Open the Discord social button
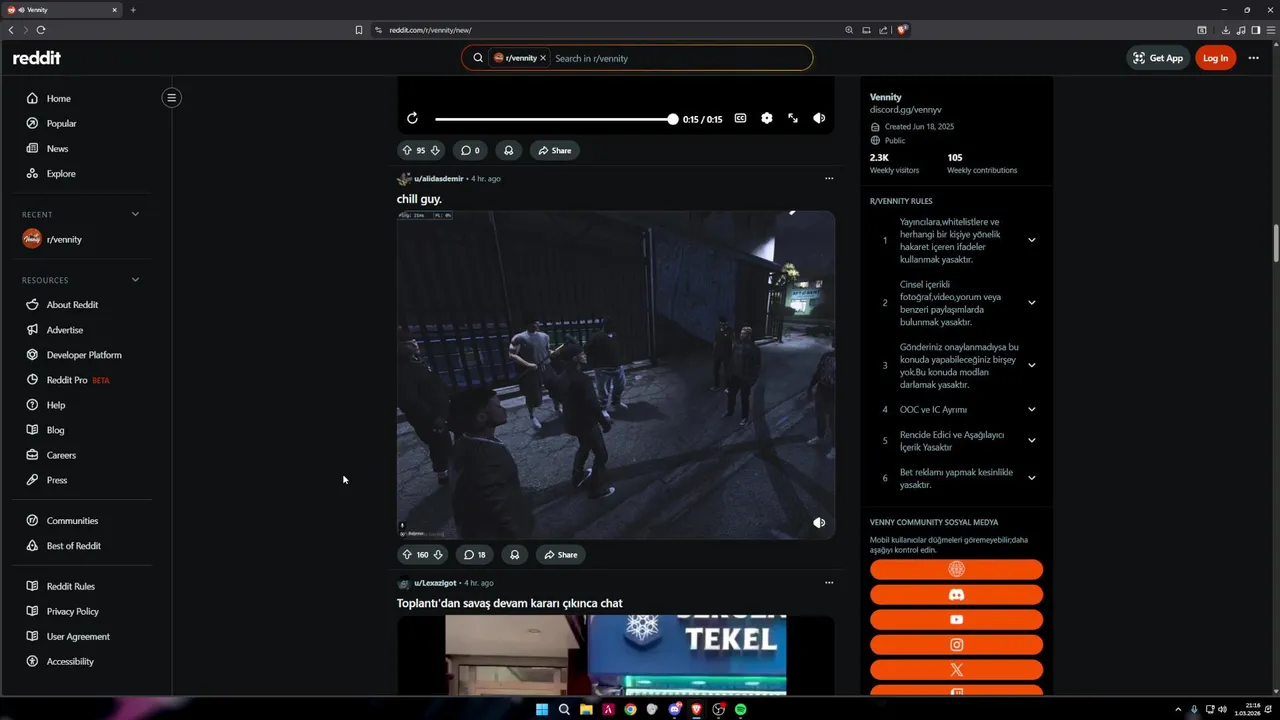The image size is (1280, 720). pos(956,595)
